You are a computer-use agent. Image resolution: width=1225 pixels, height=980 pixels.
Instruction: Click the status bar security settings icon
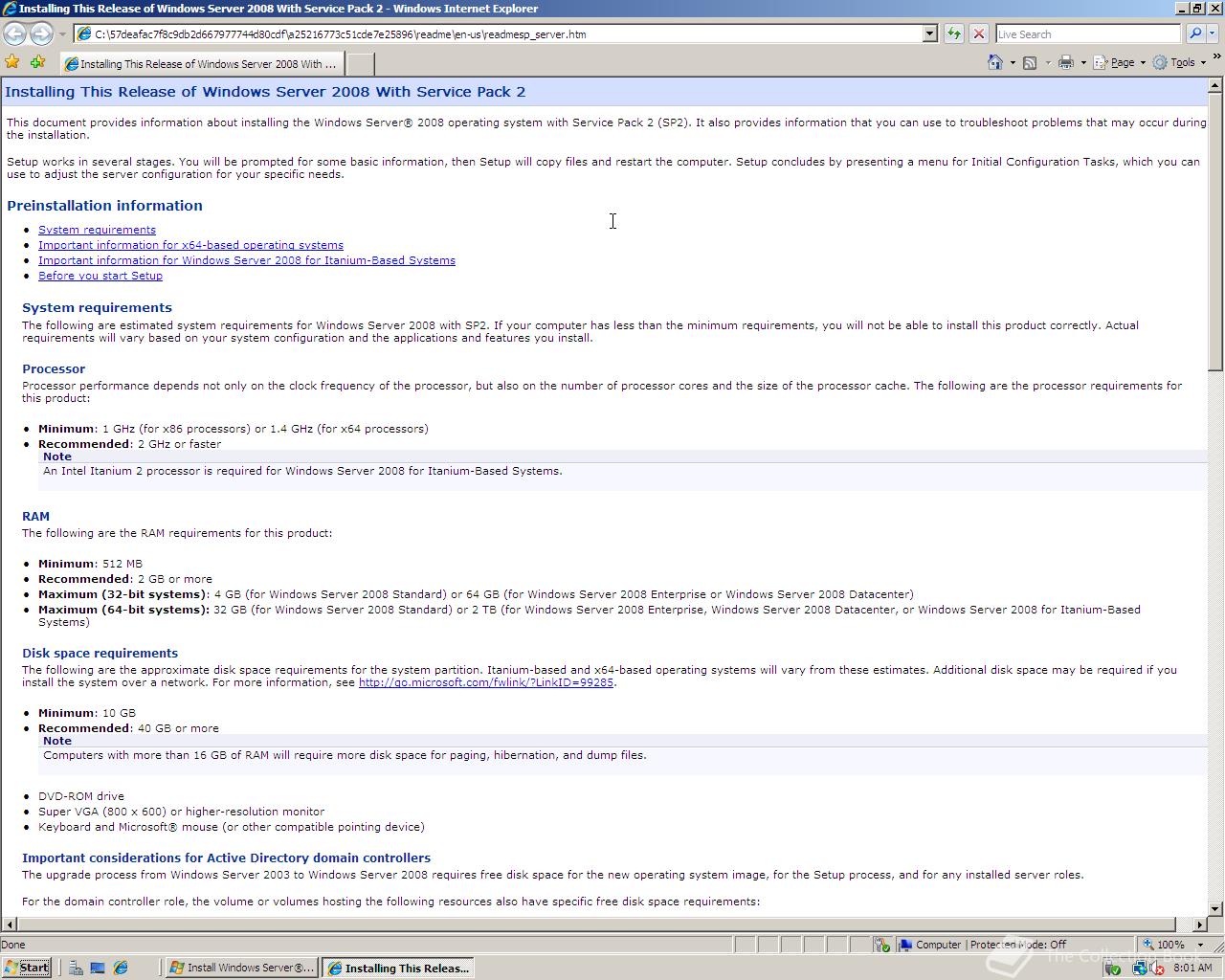(x=881, y=945)
